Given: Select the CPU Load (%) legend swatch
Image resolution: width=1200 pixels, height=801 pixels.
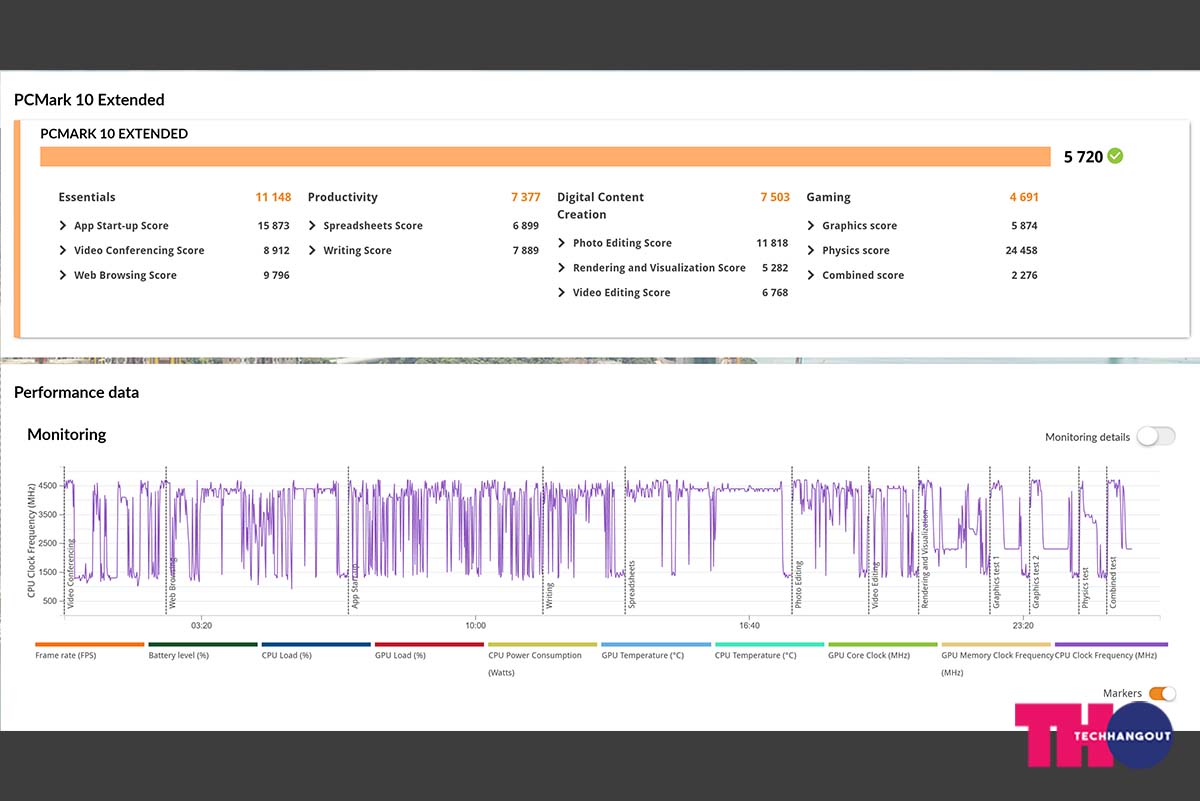Looking at the screenshot, I should coord(316,645).
